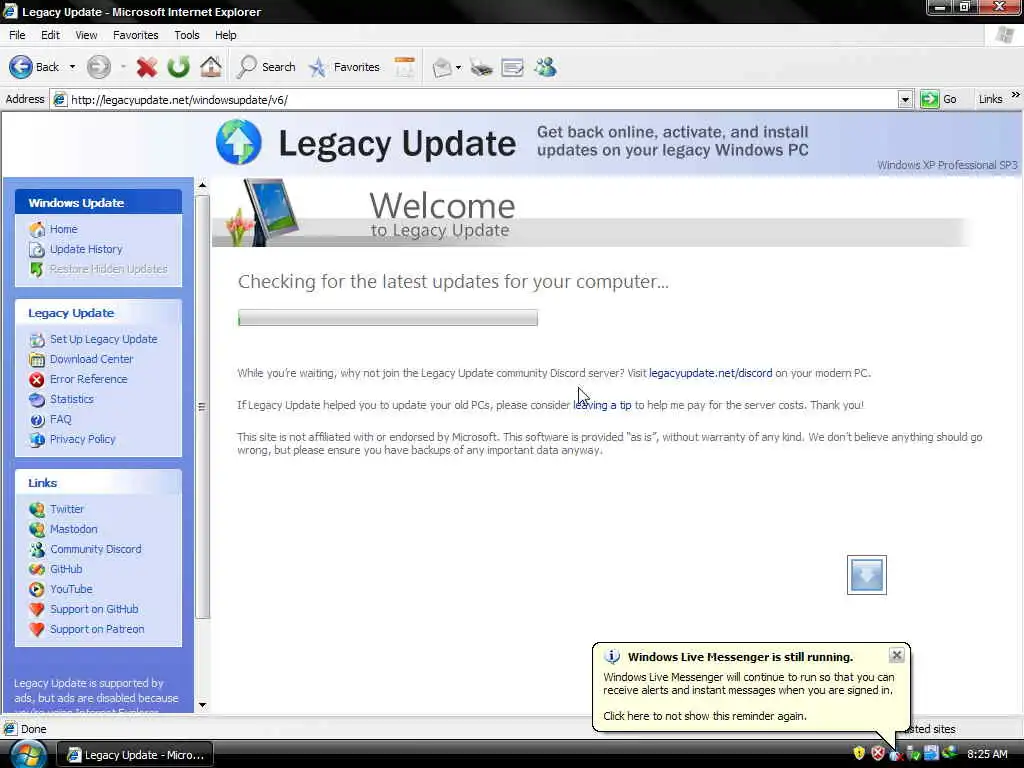
Task: Click the Go button
Action: click(x=938, y=99)
